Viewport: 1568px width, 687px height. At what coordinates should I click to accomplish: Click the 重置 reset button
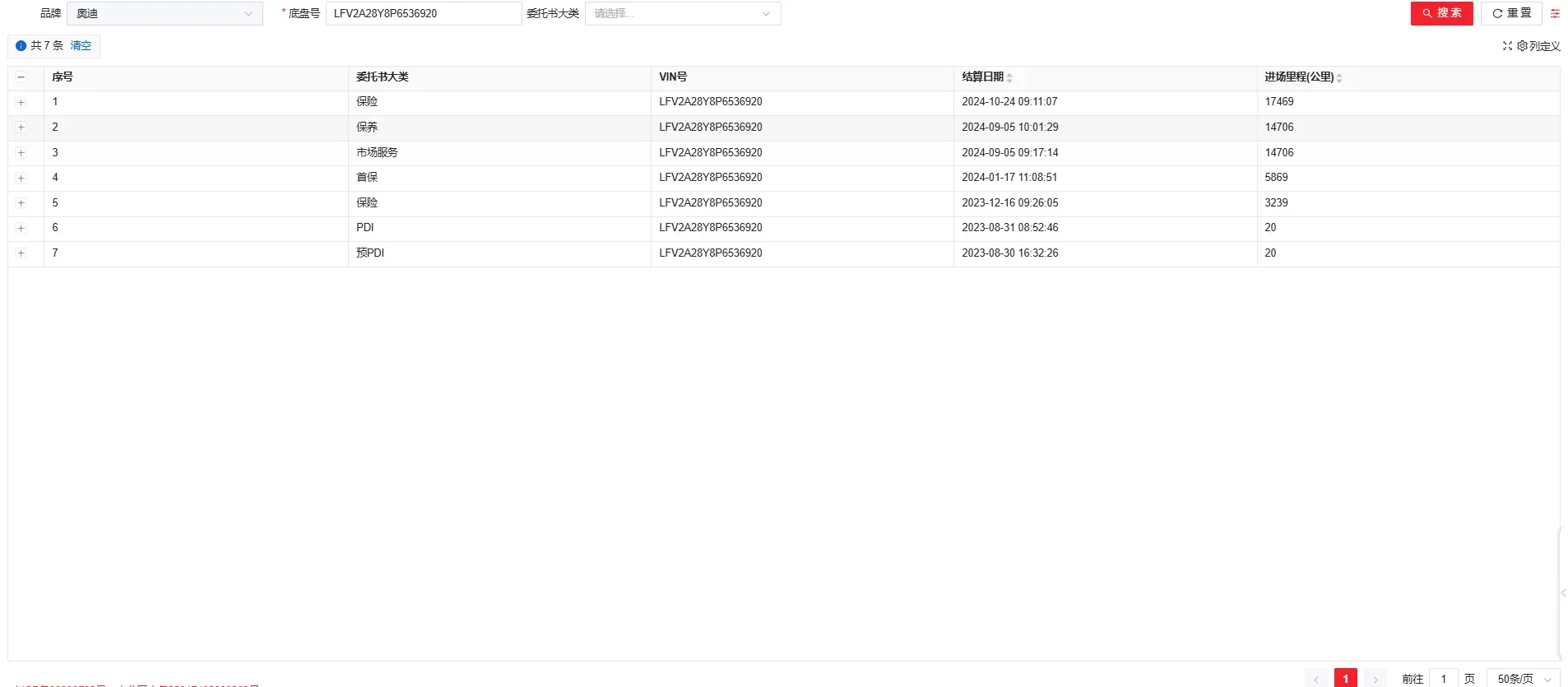coord(1511,13)
